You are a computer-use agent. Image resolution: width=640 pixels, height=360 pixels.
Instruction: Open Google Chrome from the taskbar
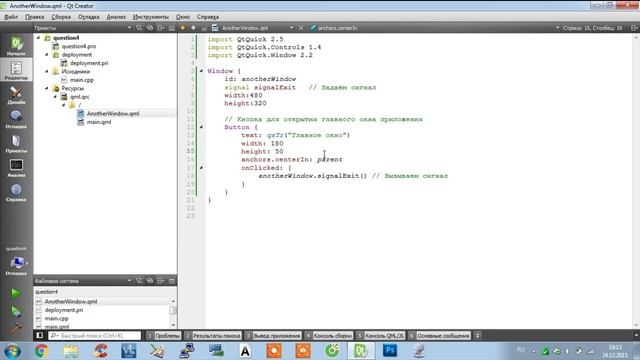(x=41, y=351)
